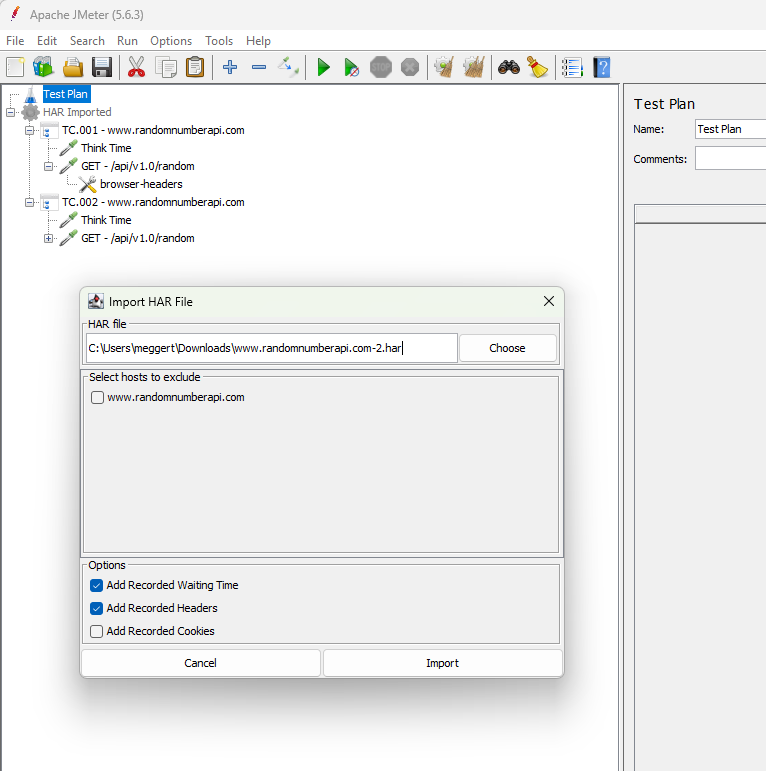Click the Cut scissors toolbar icon
This screenshot has height=771, width=766.
tap(136, 67)
